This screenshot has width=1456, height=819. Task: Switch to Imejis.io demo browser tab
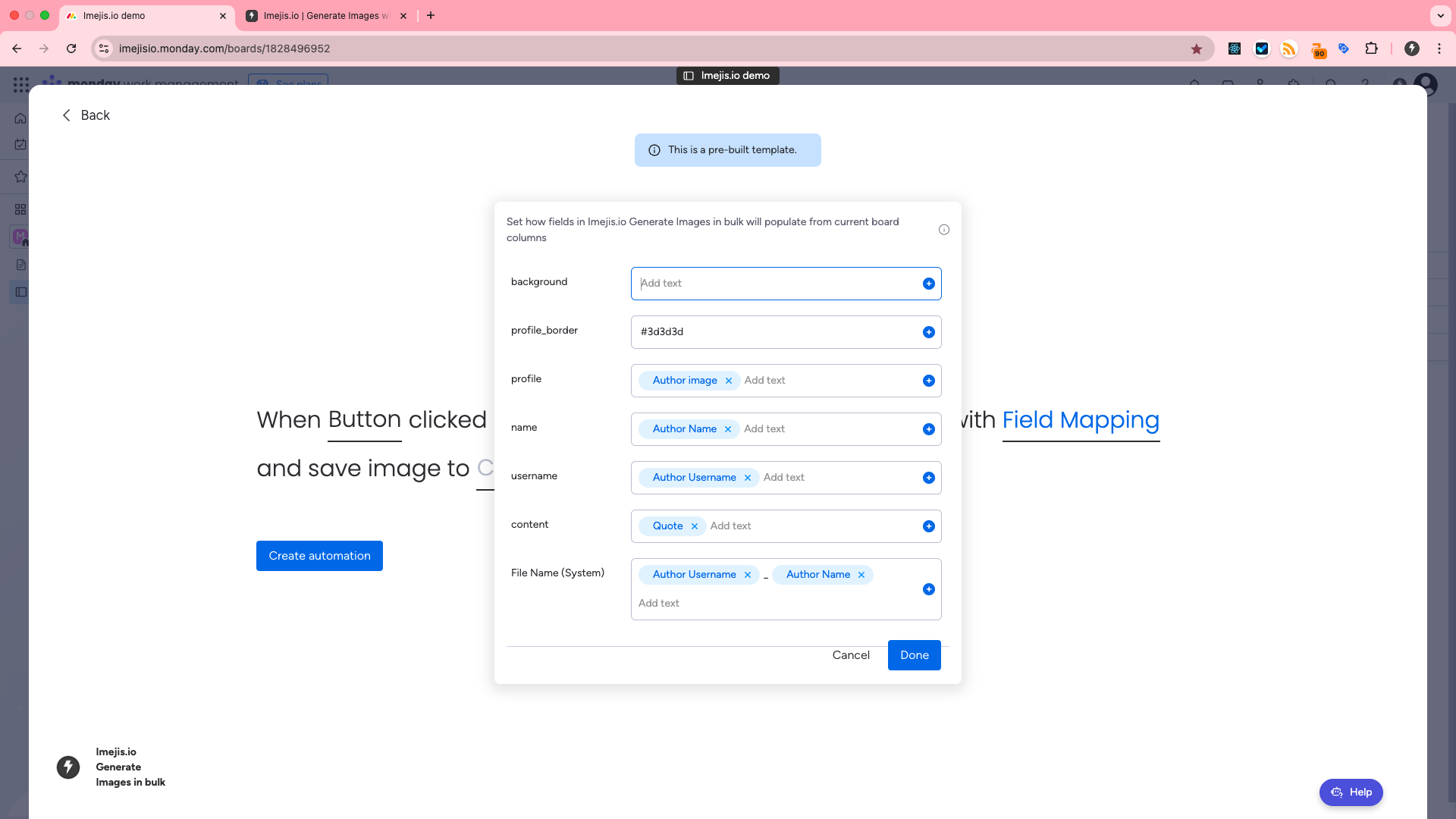pyautogui.click(x=147, y=16)
